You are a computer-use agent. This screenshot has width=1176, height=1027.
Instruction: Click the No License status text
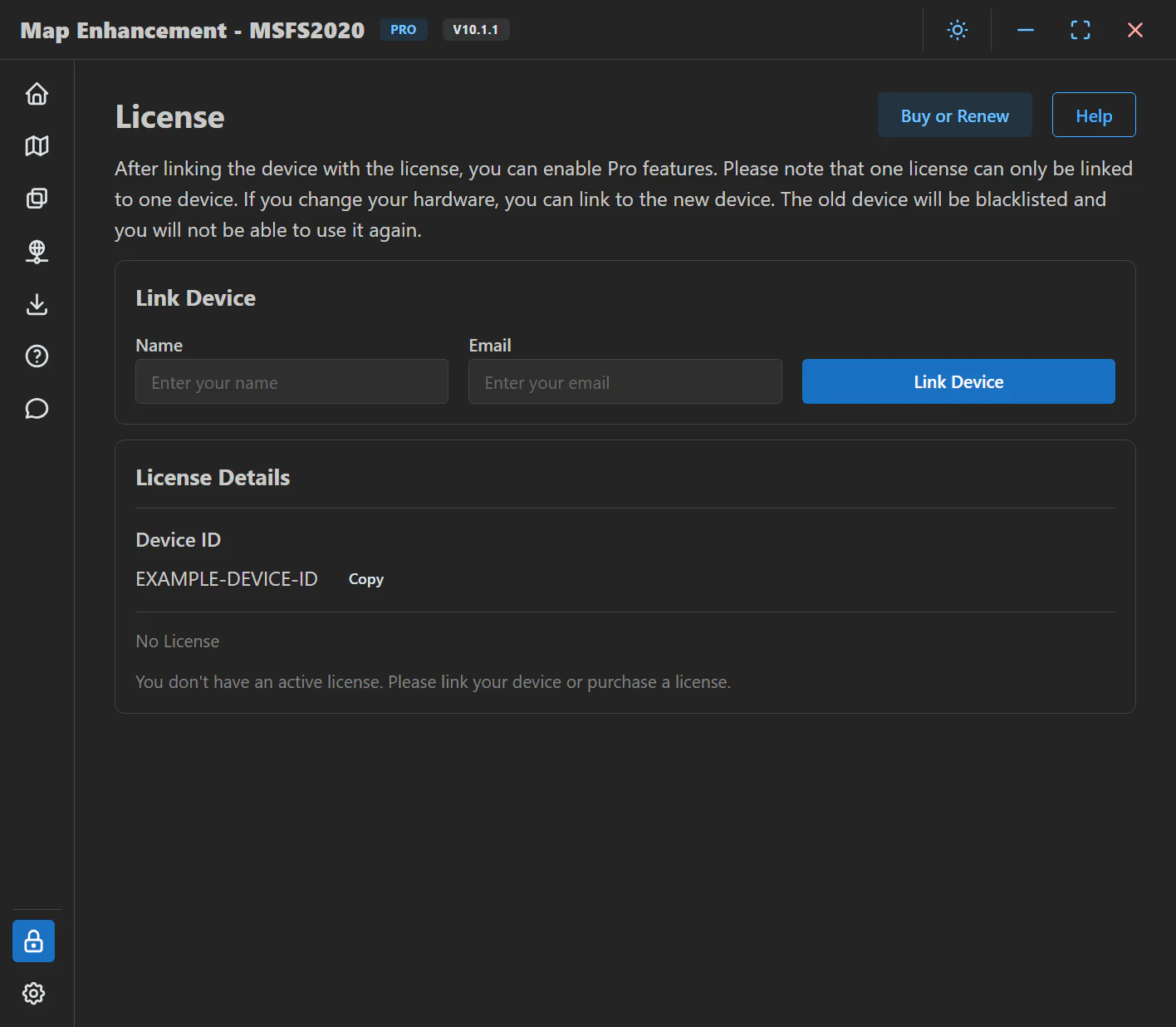pyautogui.click(x=178, y=641)
